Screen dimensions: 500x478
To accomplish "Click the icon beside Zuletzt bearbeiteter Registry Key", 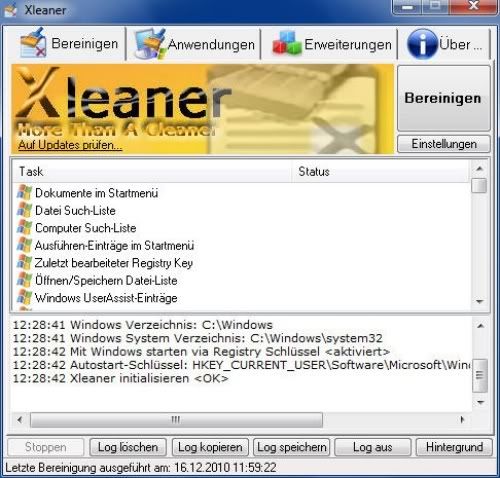I will [x=24, y=263].
